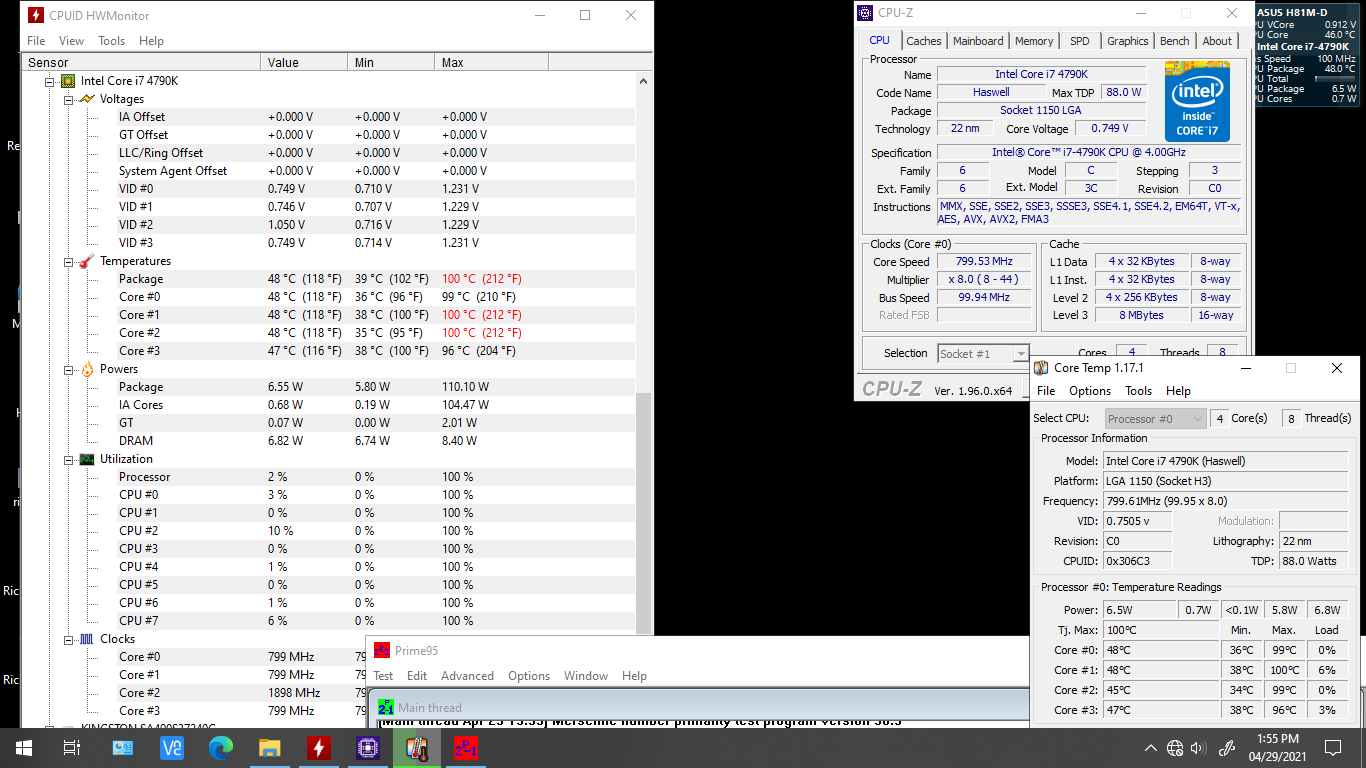1366x768 pixels.
Task: Collapse the Clocks group in HWMonitor
Action: 69,639
